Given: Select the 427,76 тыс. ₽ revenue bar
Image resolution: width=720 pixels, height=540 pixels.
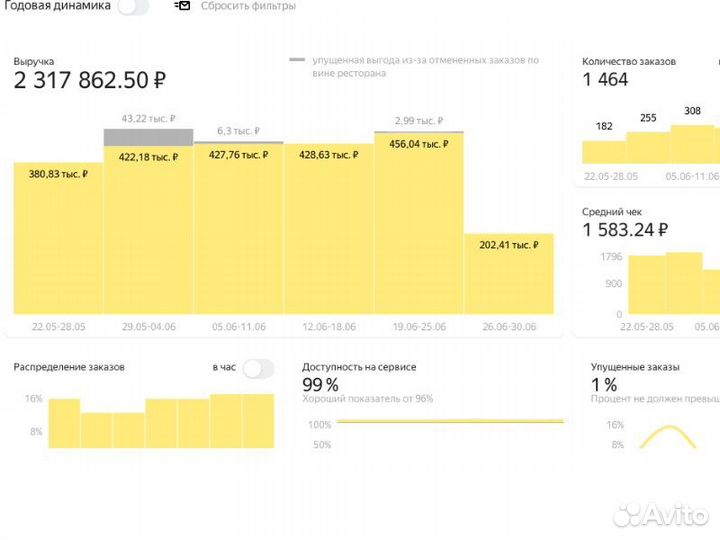Looking at the screenshot, I should point(238,230).
